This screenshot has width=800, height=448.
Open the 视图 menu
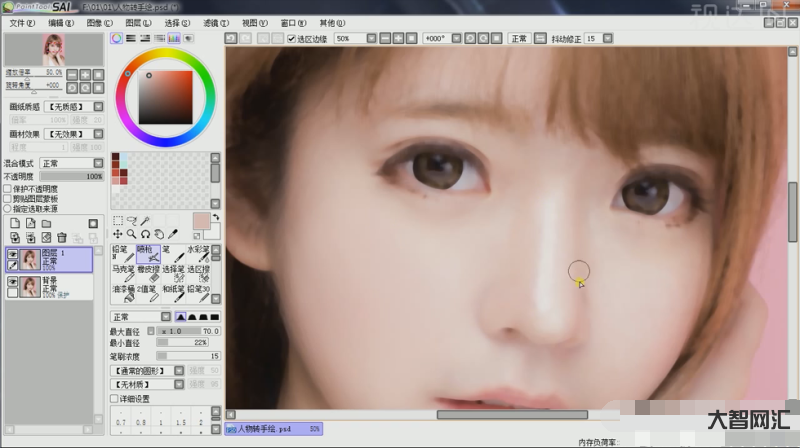coord(254,21)
